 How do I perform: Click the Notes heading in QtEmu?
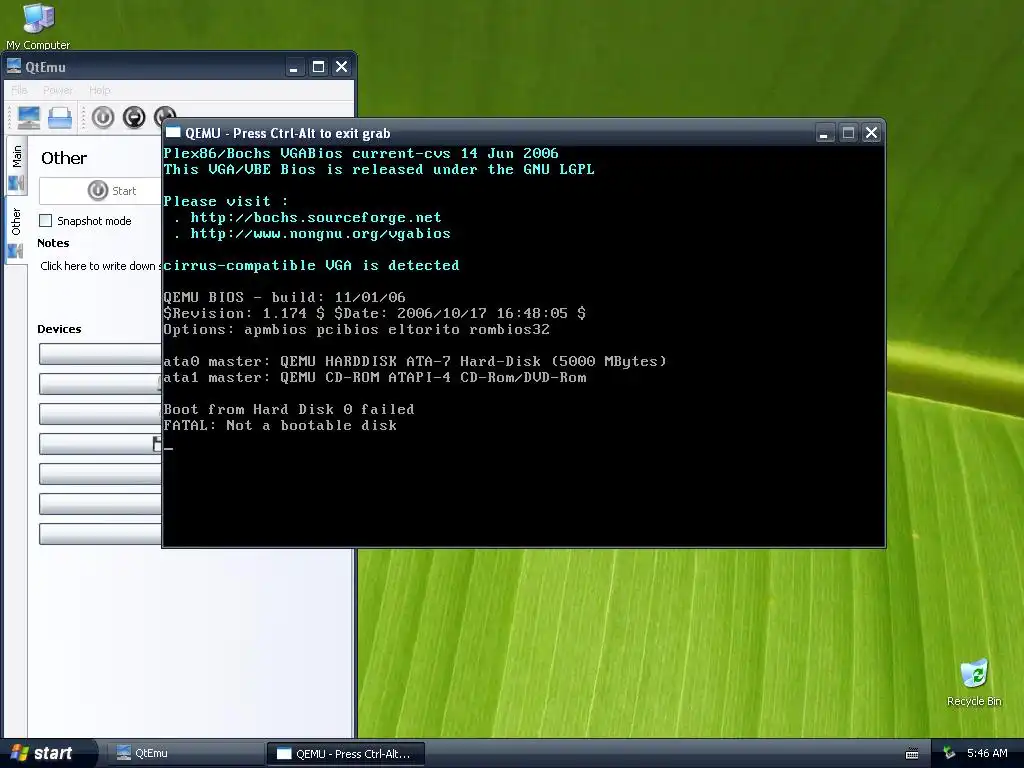tap(53, 243)
